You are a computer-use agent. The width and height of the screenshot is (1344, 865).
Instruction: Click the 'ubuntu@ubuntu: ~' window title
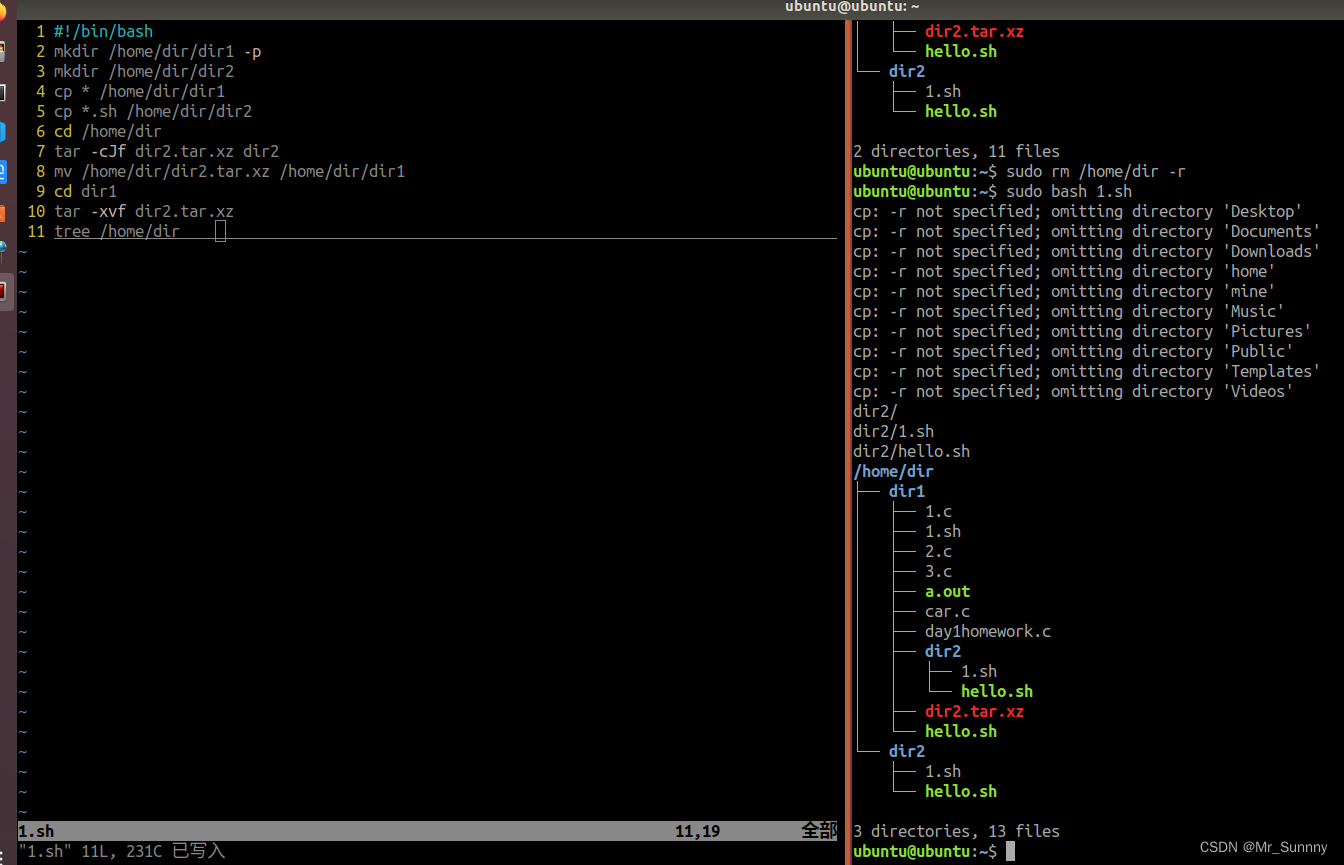(852, 8)
